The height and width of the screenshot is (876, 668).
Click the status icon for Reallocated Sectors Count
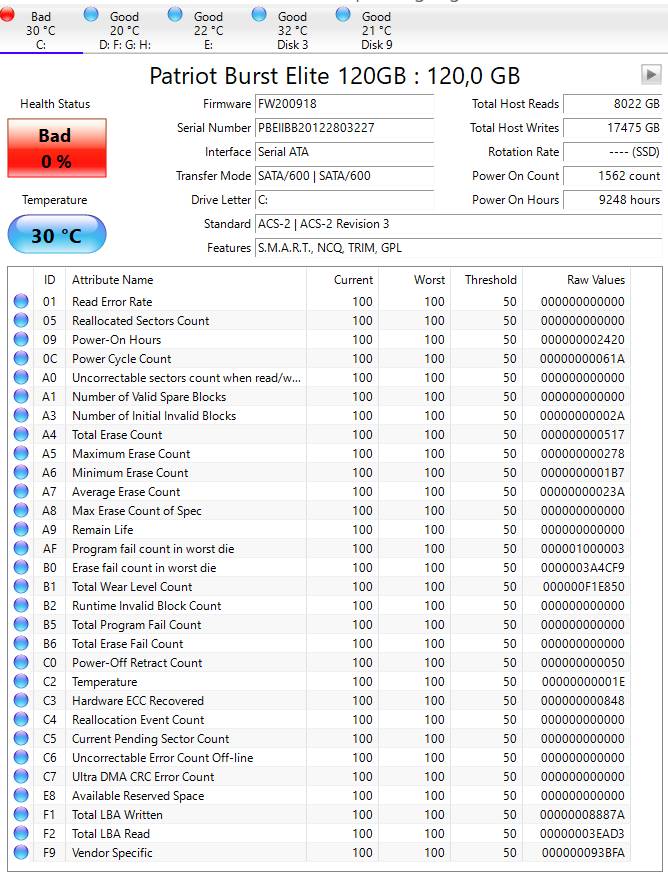(21, 320)
